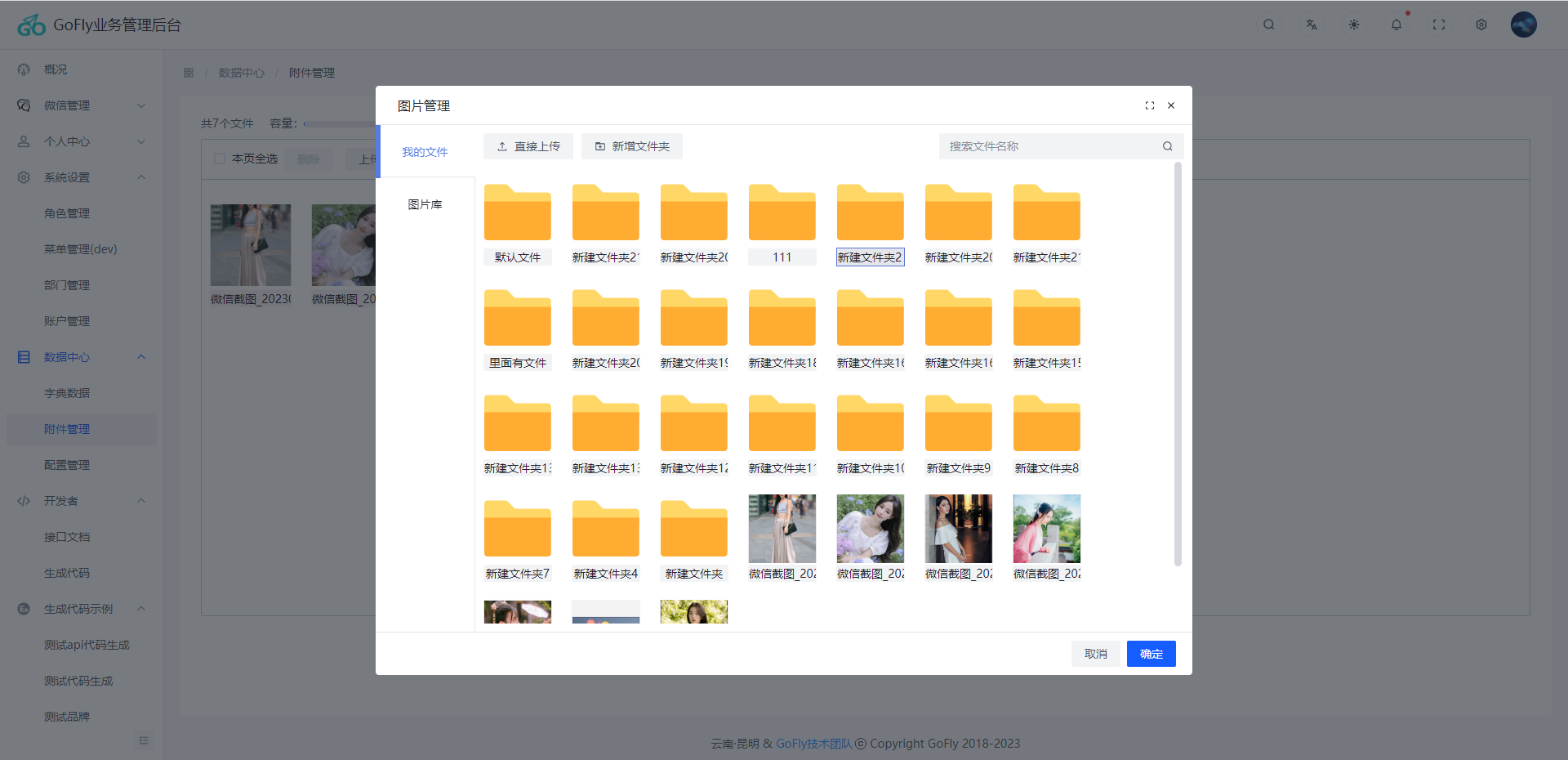The width and height of the screenshot is (1568, 760).
Task: Click the 数据中心 breadcrumb link
Action: click(x=242, y=73)
